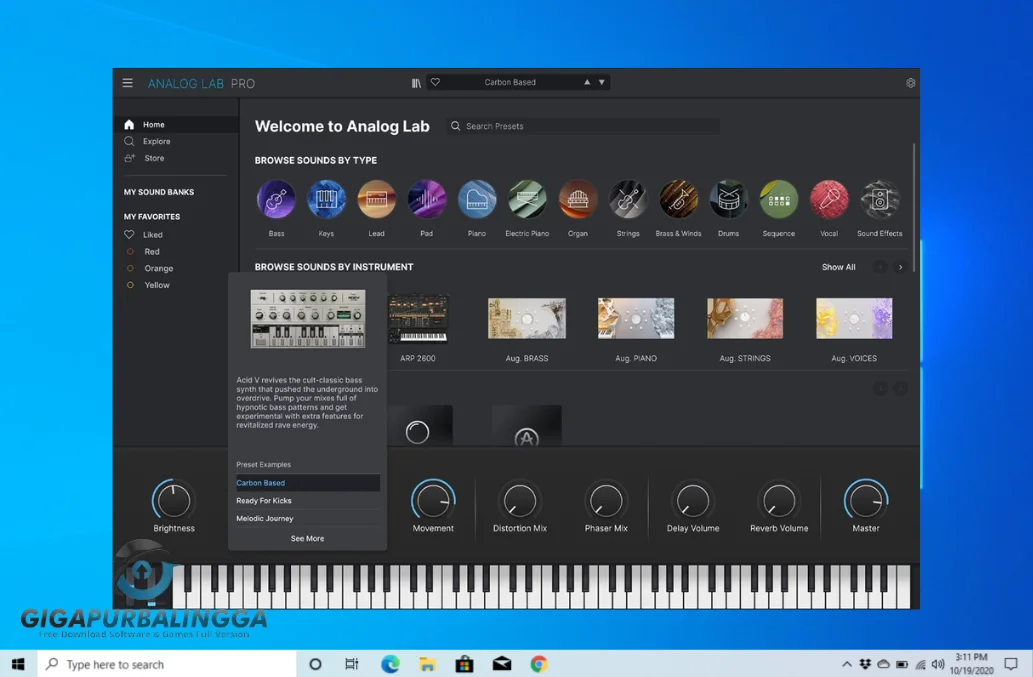Click the Master volume knob

point(866,500)
